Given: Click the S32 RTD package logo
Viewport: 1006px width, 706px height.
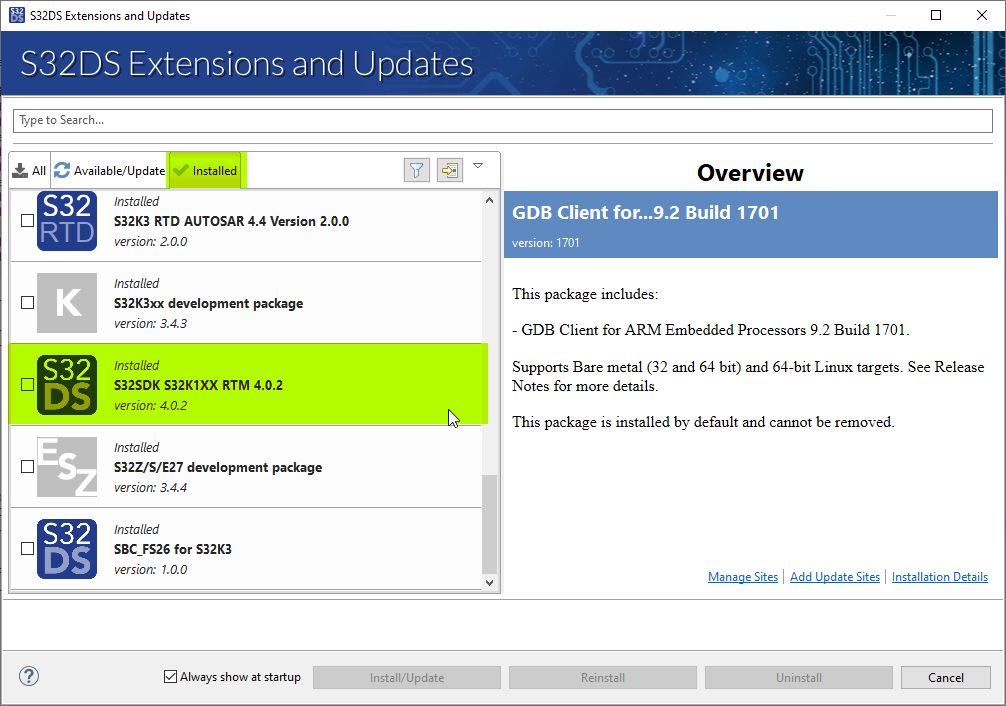Looking at the screenshot, I should pos(66,220).
